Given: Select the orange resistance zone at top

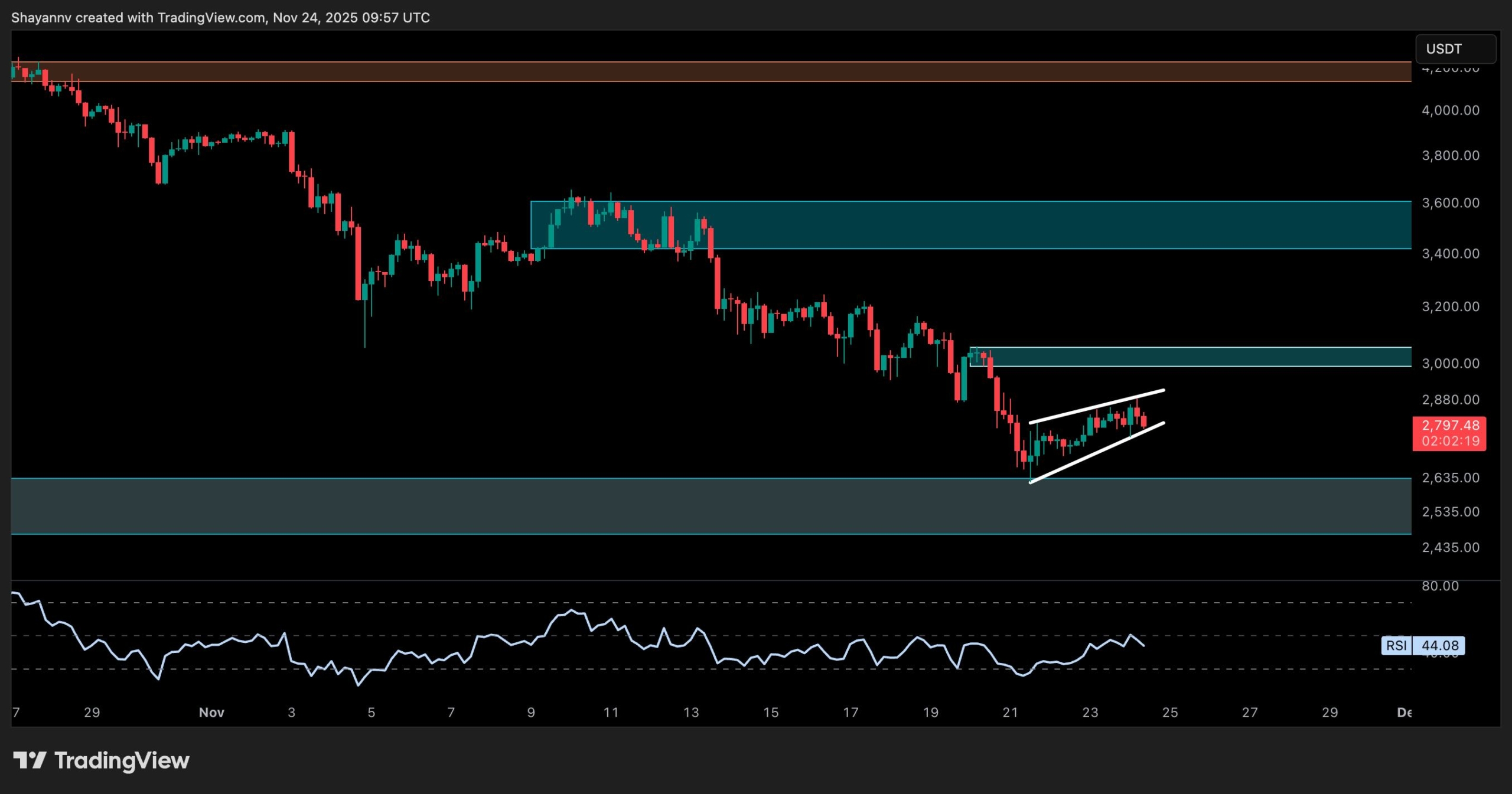Looking at the screenshot, I should tap(709, 71).
